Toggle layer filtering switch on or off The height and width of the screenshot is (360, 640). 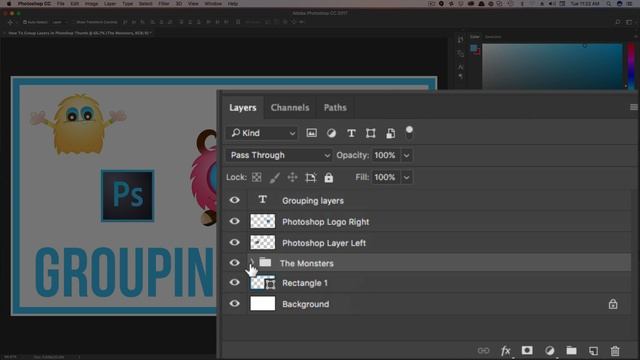tap(409, 132)
